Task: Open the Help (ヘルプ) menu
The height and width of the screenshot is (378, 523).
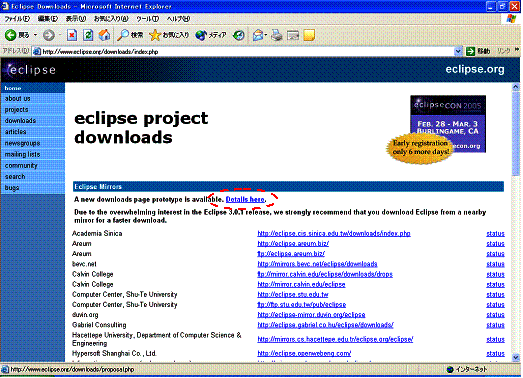Action: tap(178, 19)
